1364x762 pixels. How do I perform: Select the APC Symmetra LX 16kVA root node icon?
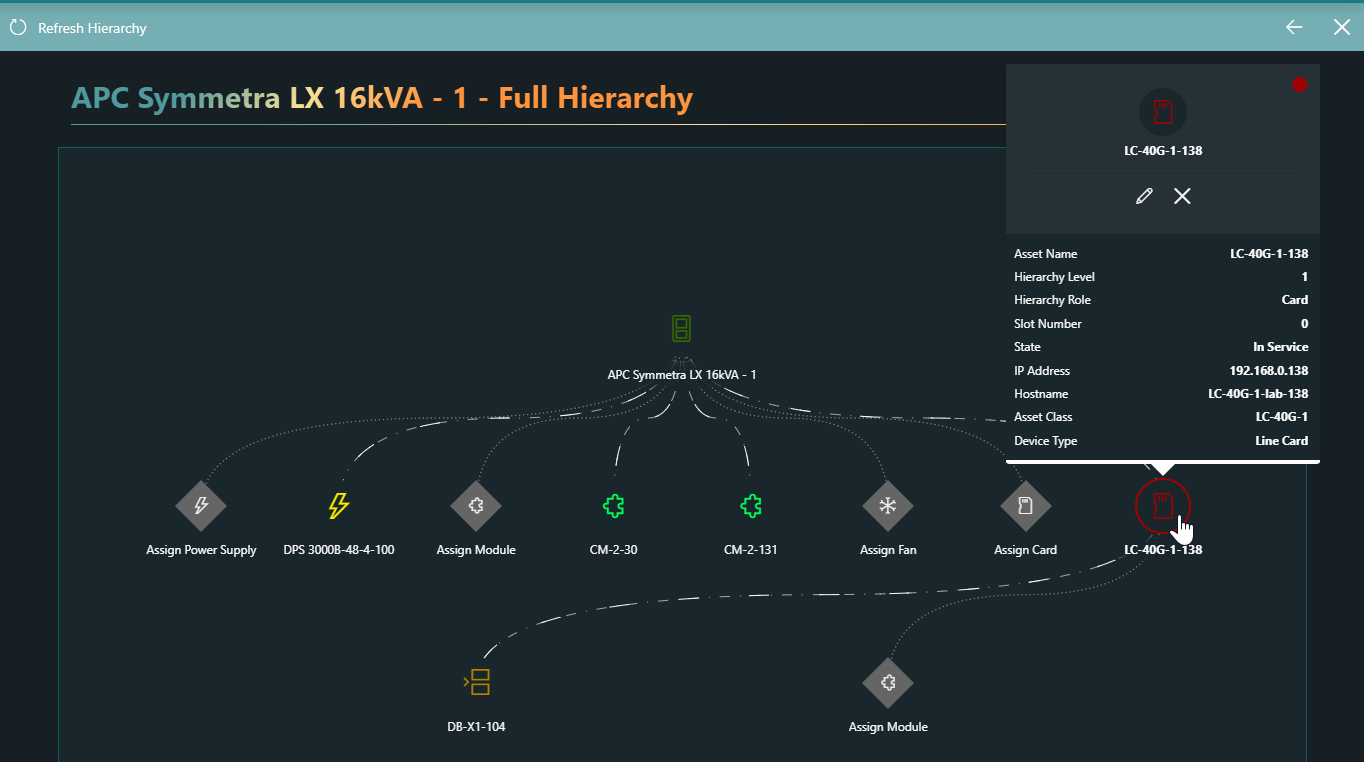(681, 329)
